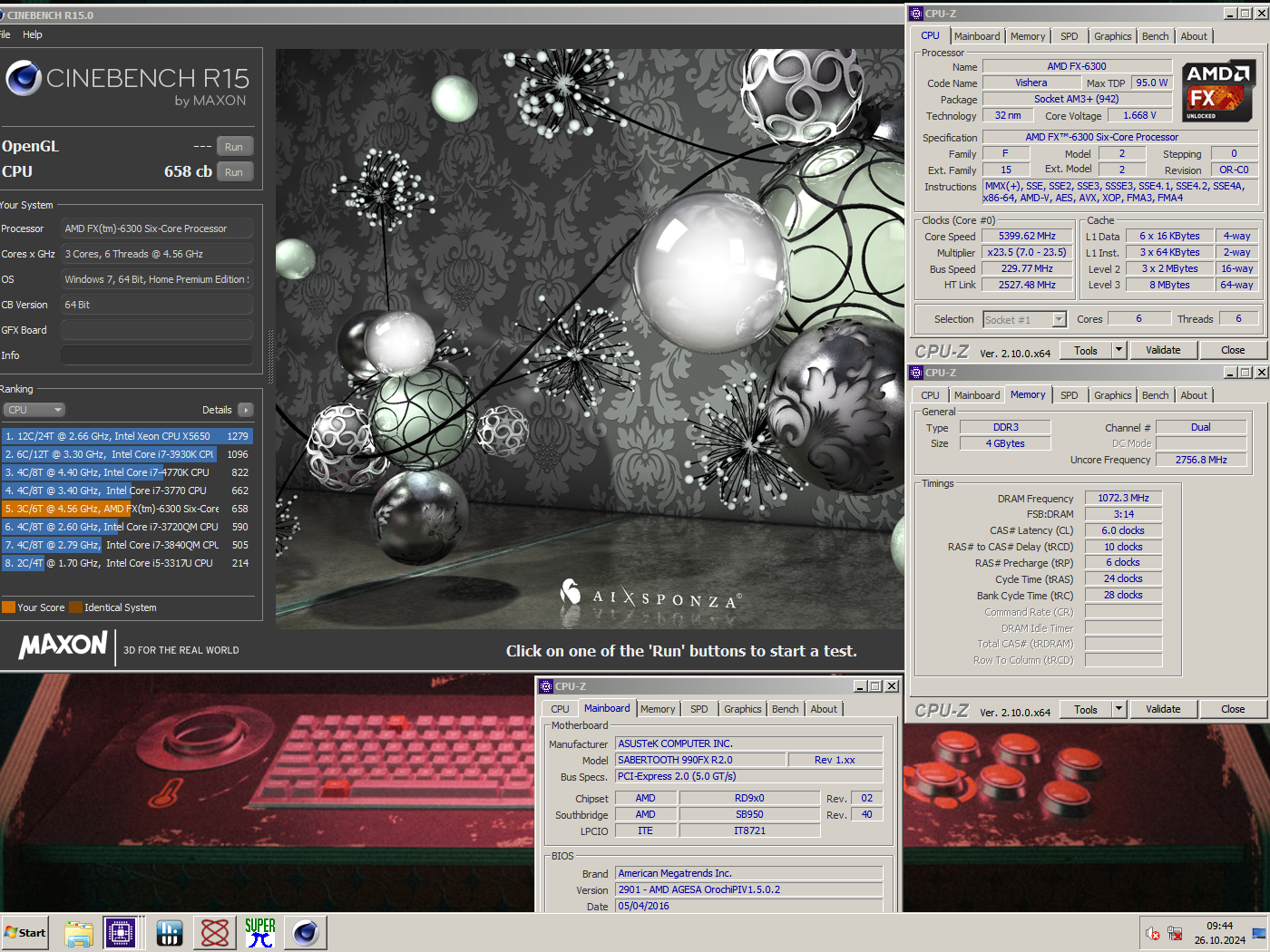Select ranking row Intel Core i7-3720QM
This screenshot has width=1270, height=952.
pyautogui.click(x=127, y=527)
